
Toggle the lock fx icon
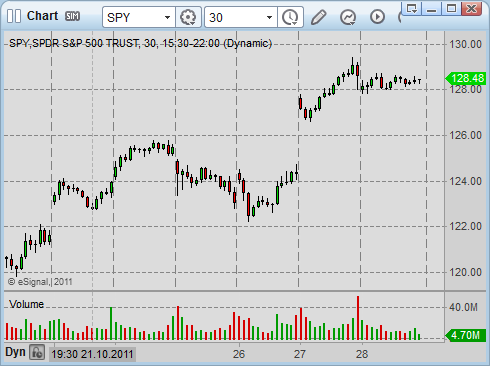click(x=37, y=352)
